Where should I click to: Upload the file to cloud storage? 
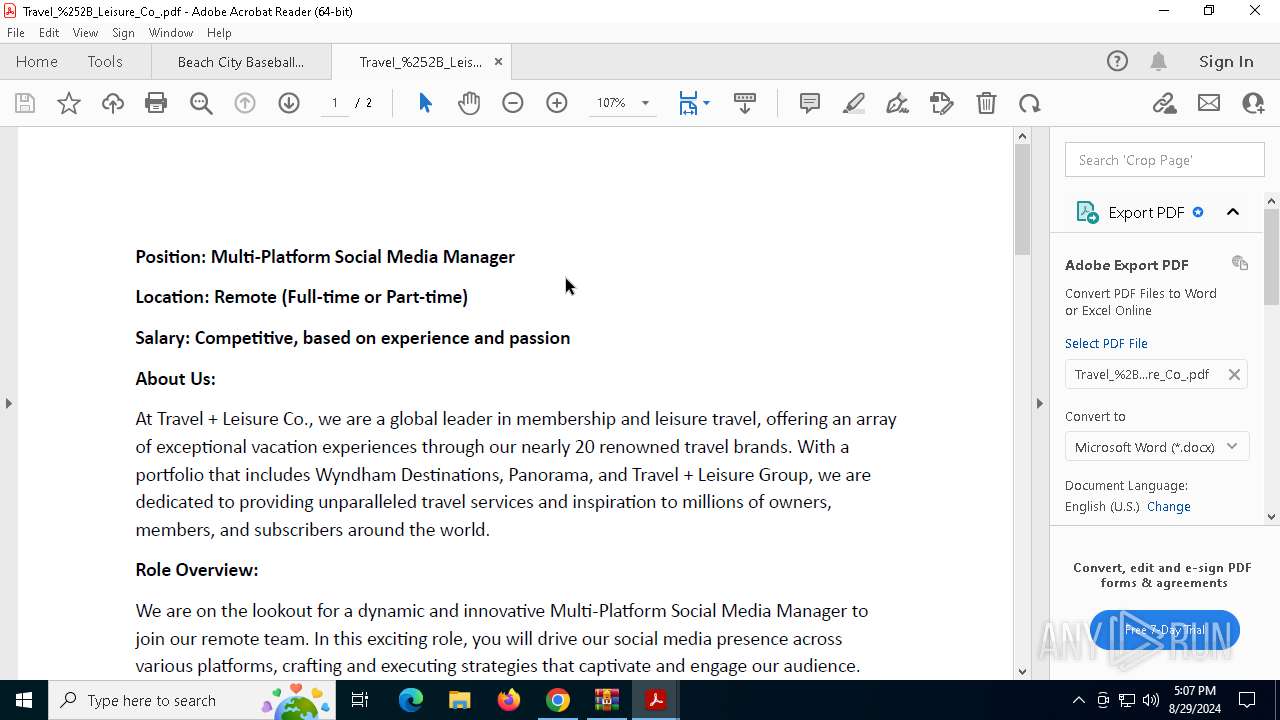tap(113, 103)
